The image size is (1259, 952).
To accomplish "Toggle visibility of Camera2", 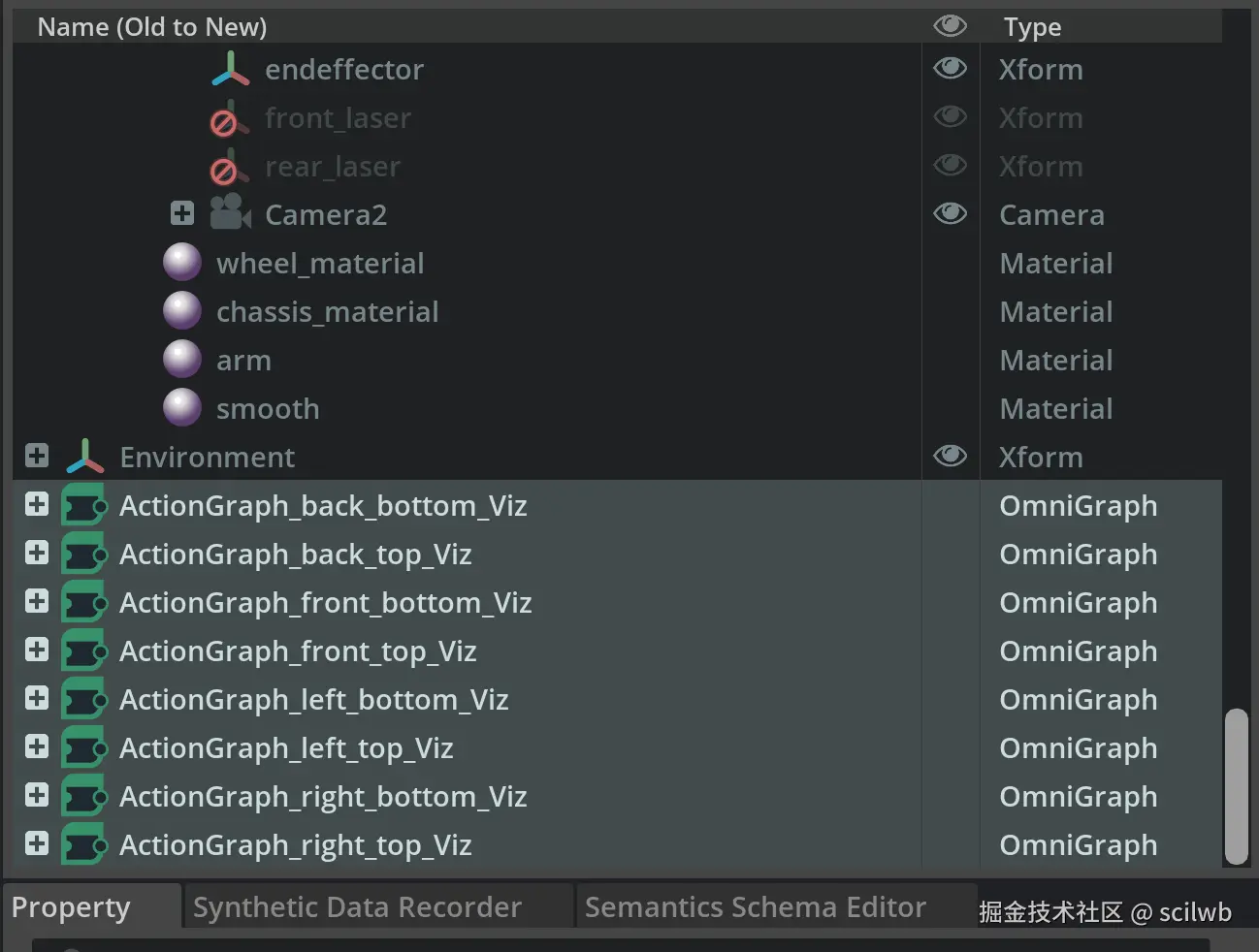I will pyautogui.click(x=950, y=213).
